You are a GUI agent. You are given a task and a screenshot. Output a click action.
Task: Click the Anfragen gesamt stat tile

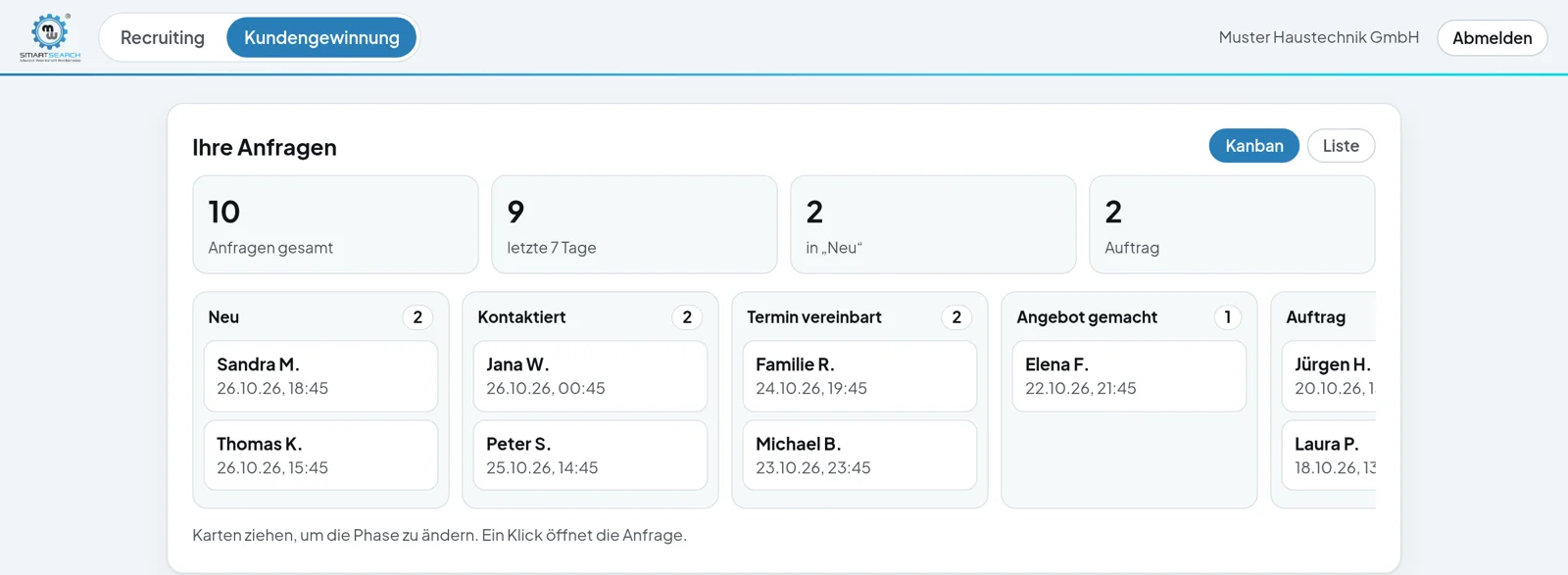pos(335,224)
